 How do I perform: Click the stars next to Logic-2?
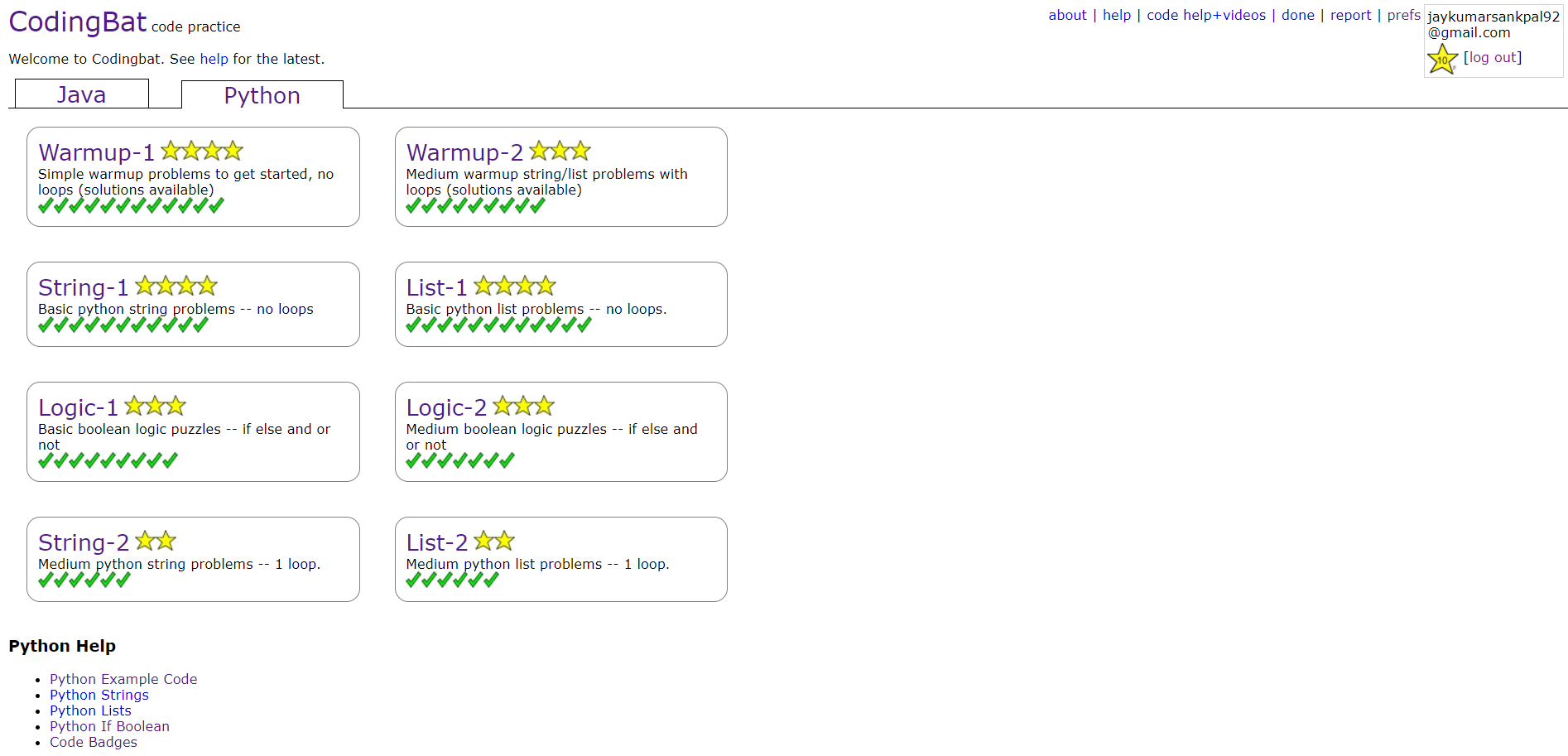point(524,406)
